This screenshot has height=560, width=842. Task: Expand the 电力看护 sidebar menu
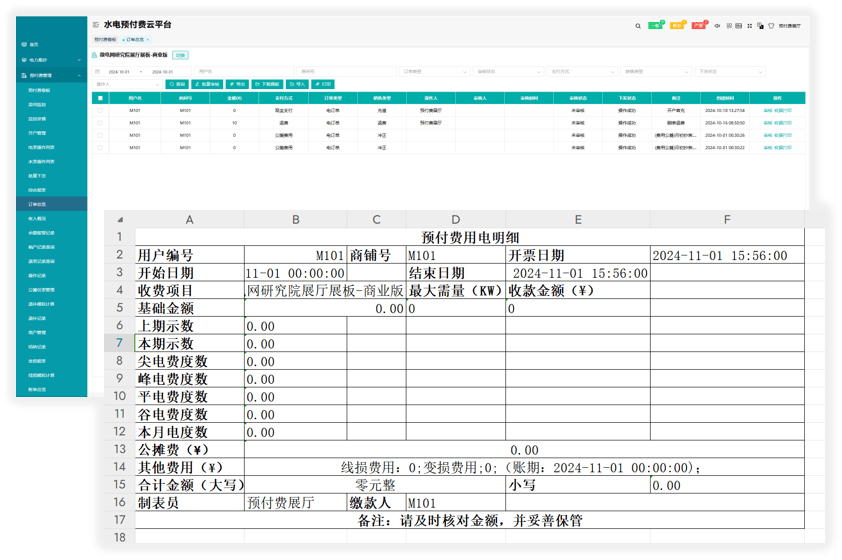tap(43, 60)
